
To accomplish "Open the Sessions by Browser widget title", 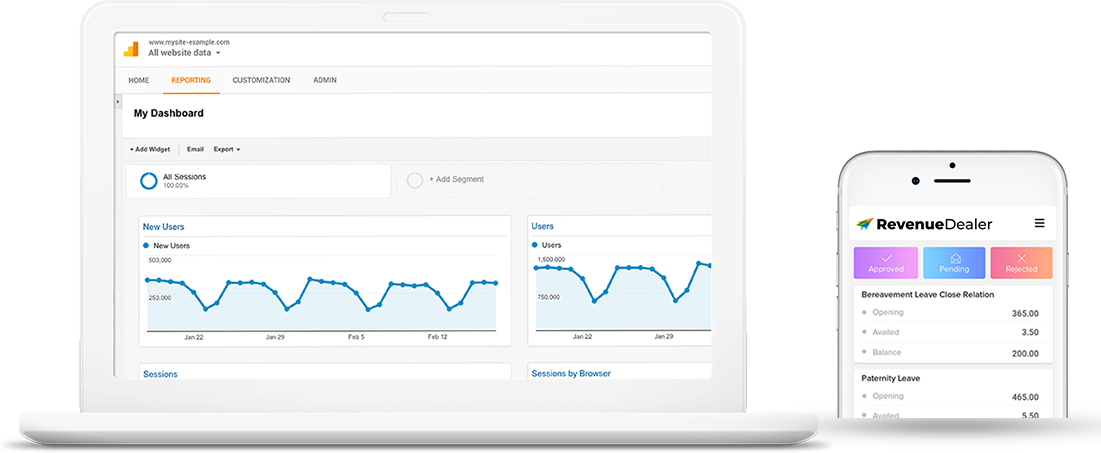I will (x=571, y=373).
